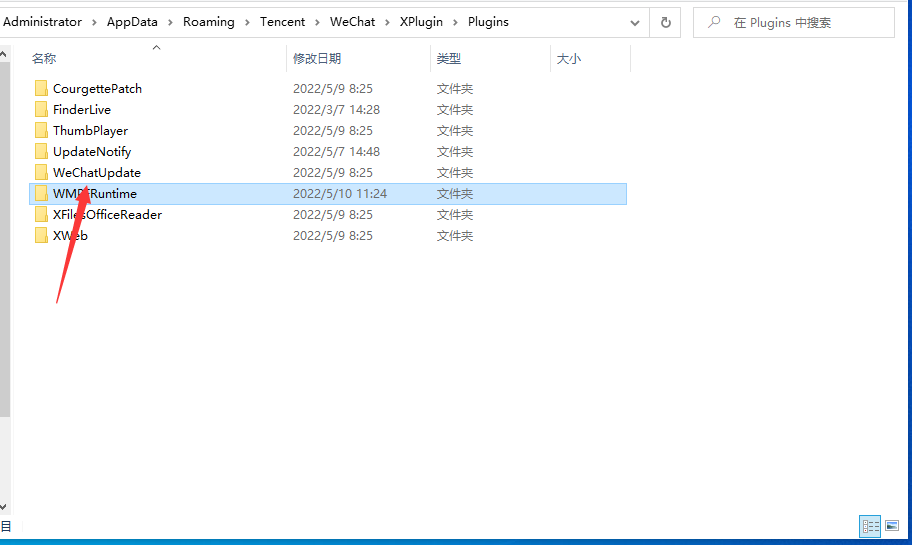Click the WMPFRuntime folder icon
Viewport: 912px width, 545px height.
[x=41, y=193]
